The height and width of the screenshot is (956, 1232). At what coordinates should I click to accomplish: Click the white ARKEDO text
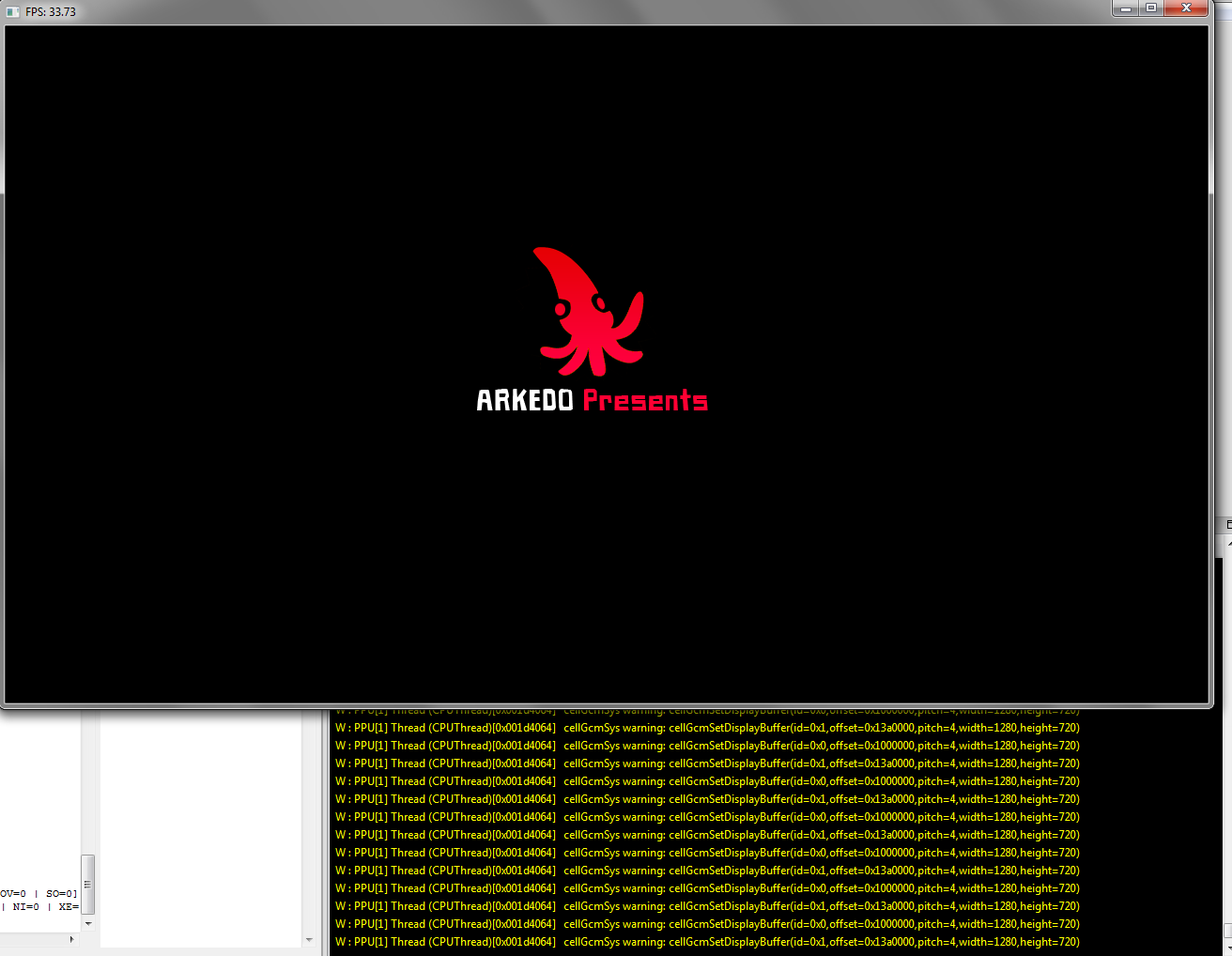(524, 401)
